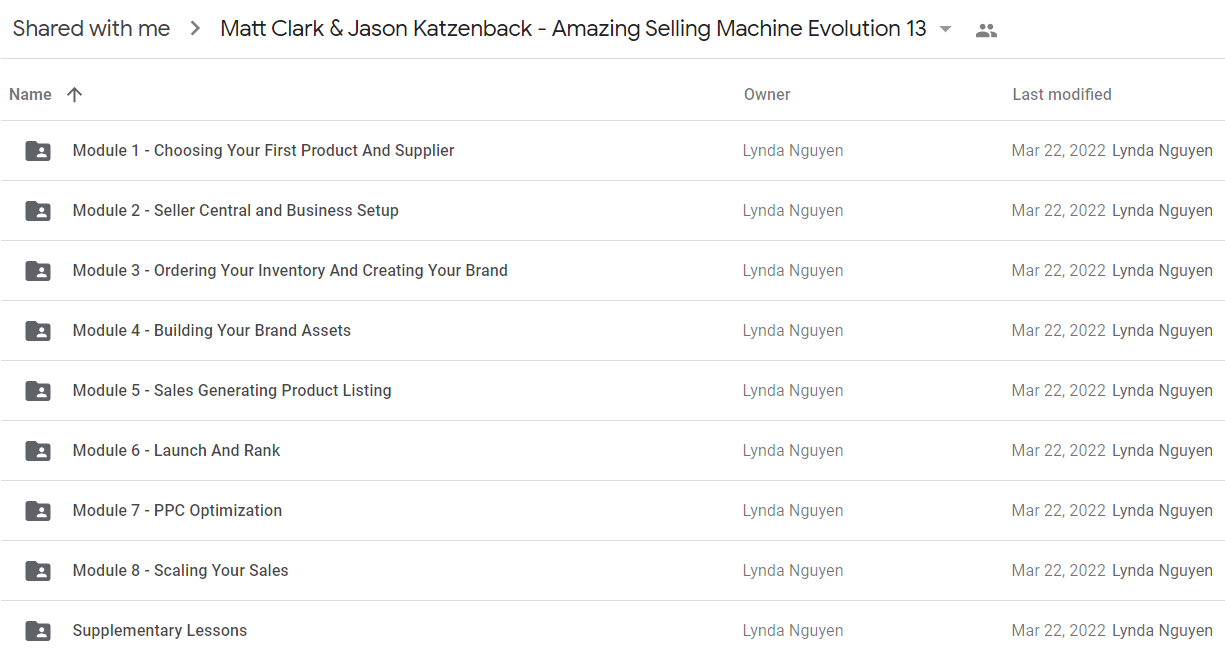Image resolution: width=1225 pixels, height=651 pixels.
Task: Click the shared people icon beside folder title
Action: click(x=986, y=30)
